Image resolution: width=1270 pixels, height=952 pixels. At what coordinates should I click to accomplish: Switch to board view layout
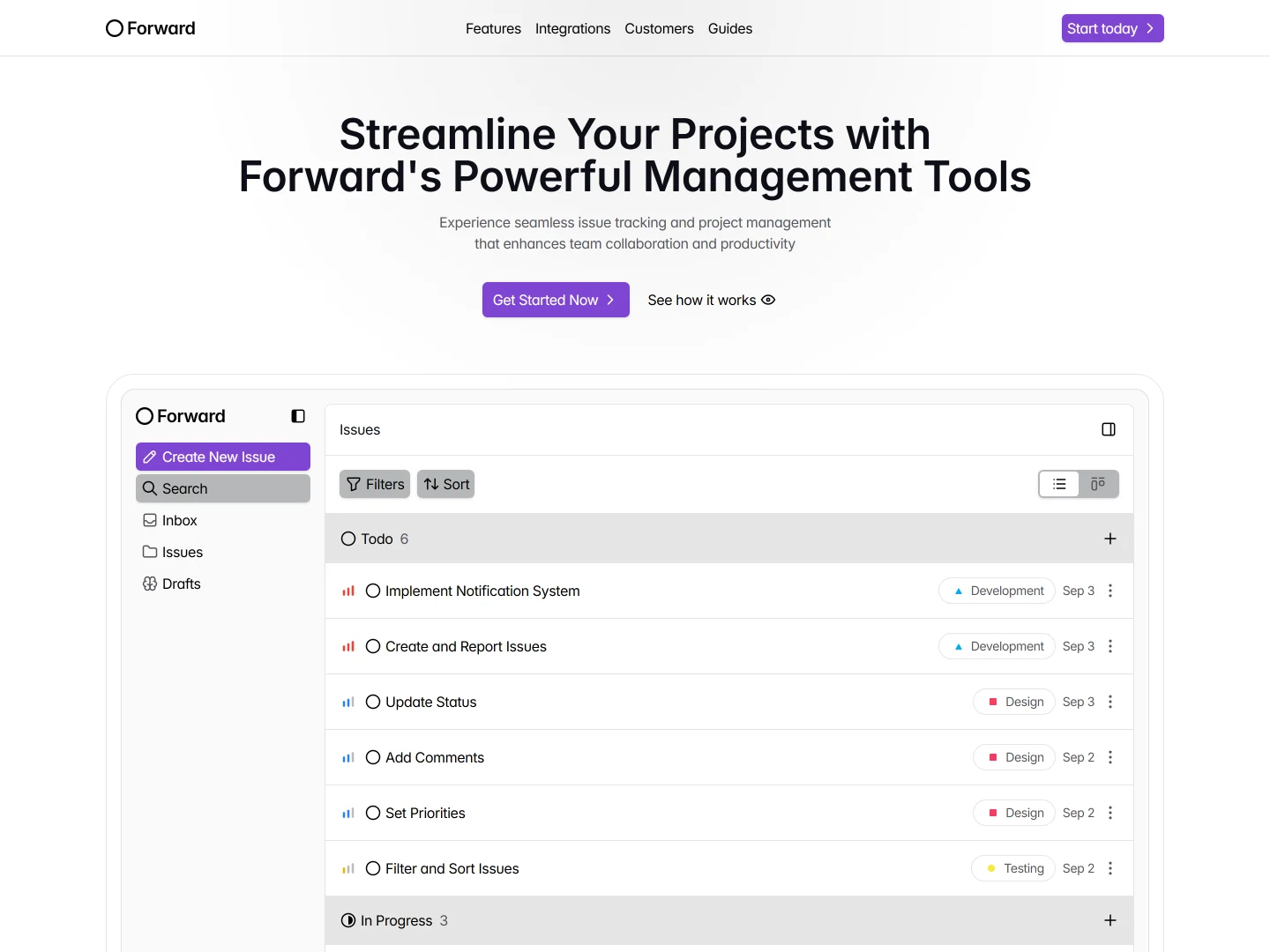(x=1098, y=484)
